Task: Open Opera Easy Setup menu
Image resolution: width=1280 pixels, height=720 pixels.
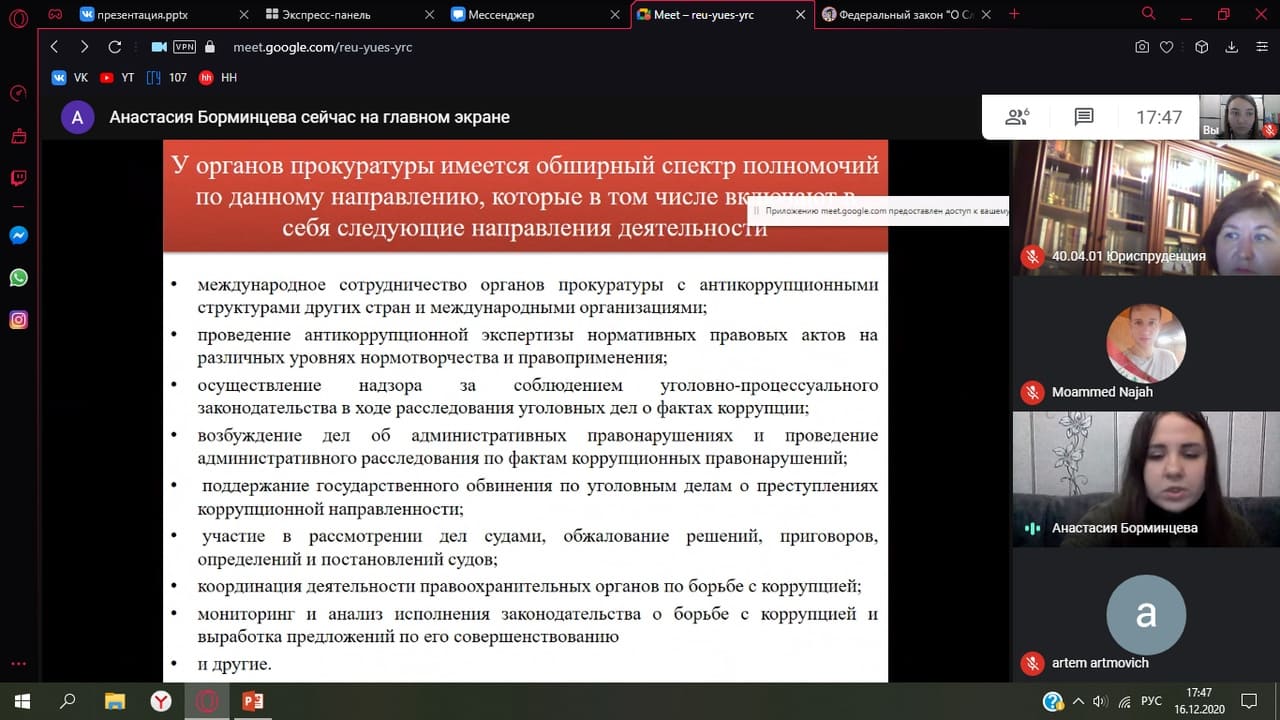Action: pyautogui.click(x=1260, y=47)
